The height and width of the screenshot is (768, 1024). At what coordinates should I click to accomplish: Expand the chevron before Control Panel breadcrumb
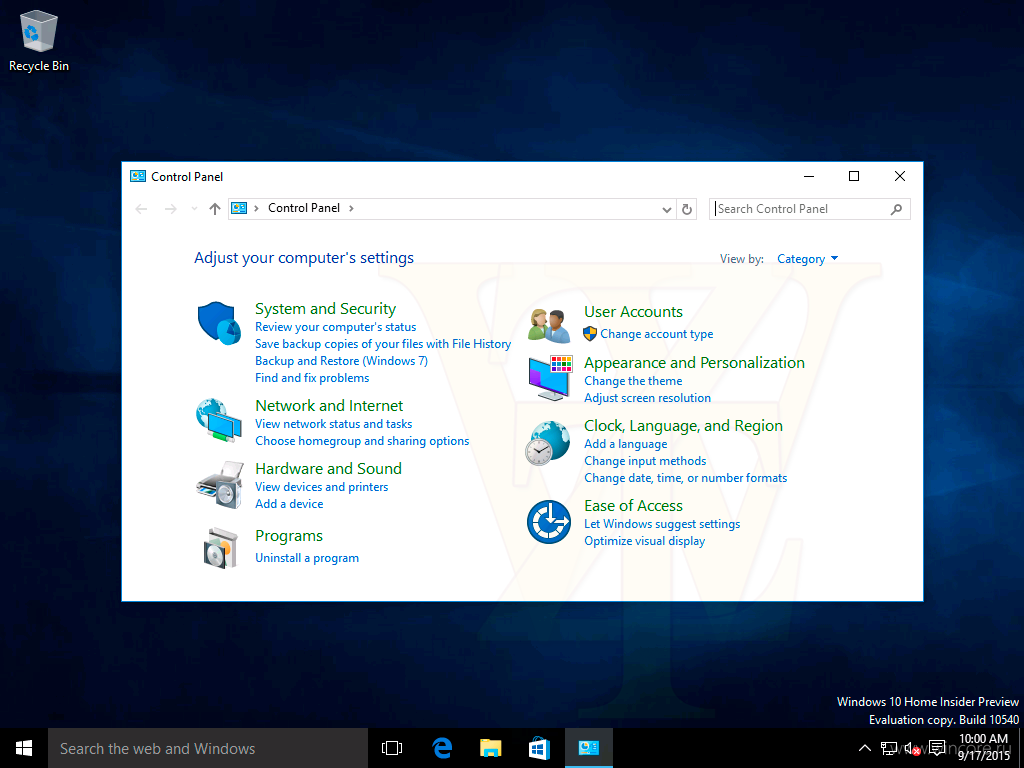point(256,208)
